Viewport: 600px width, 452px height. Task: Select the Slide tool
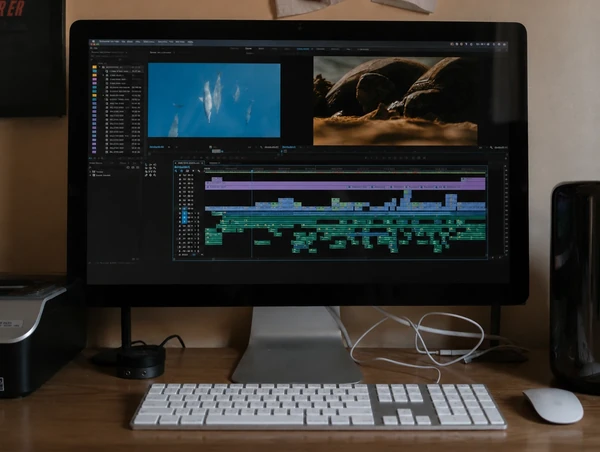[155, 171]
